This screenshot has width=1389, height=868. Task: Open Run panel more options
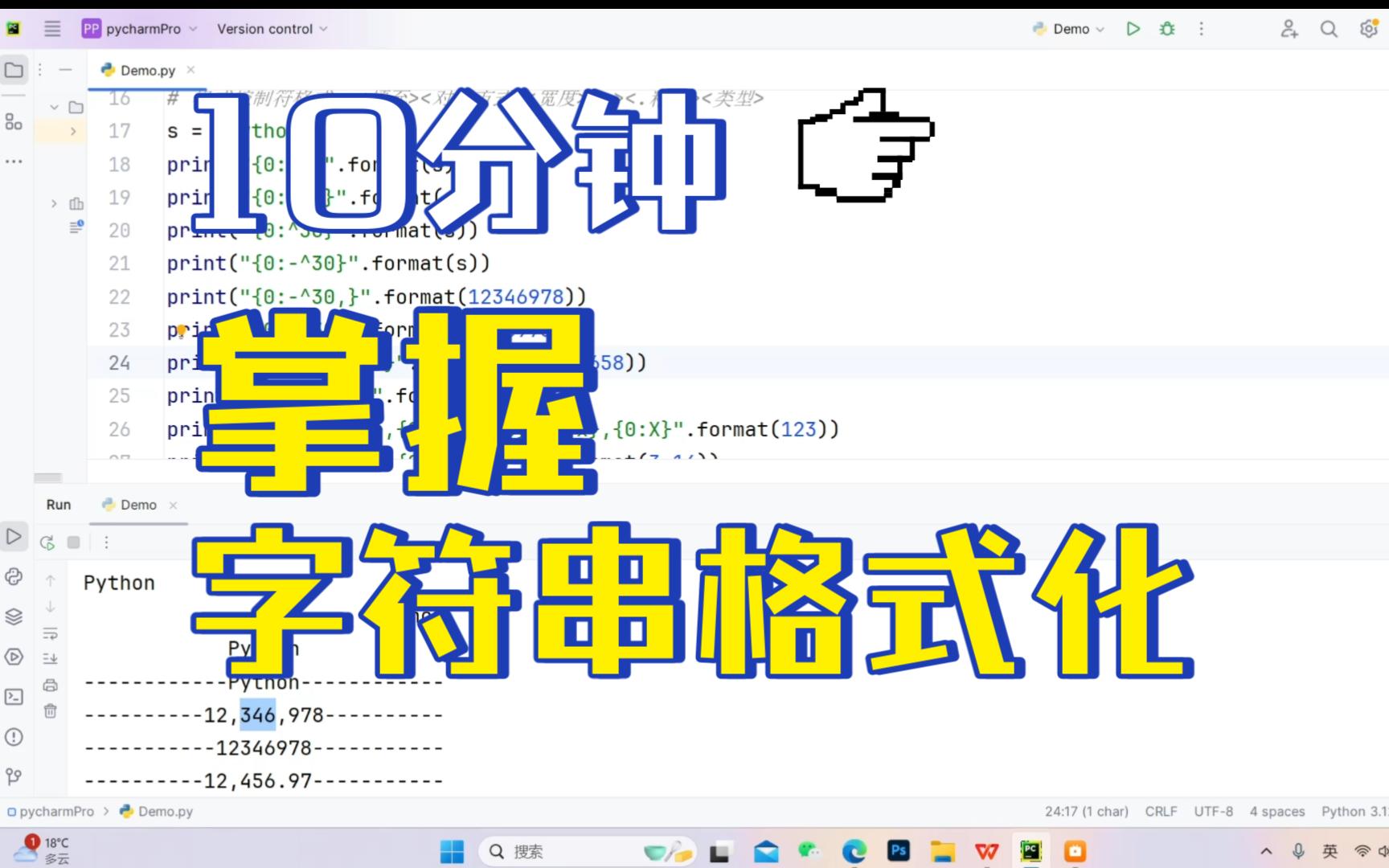pos(106,542)
